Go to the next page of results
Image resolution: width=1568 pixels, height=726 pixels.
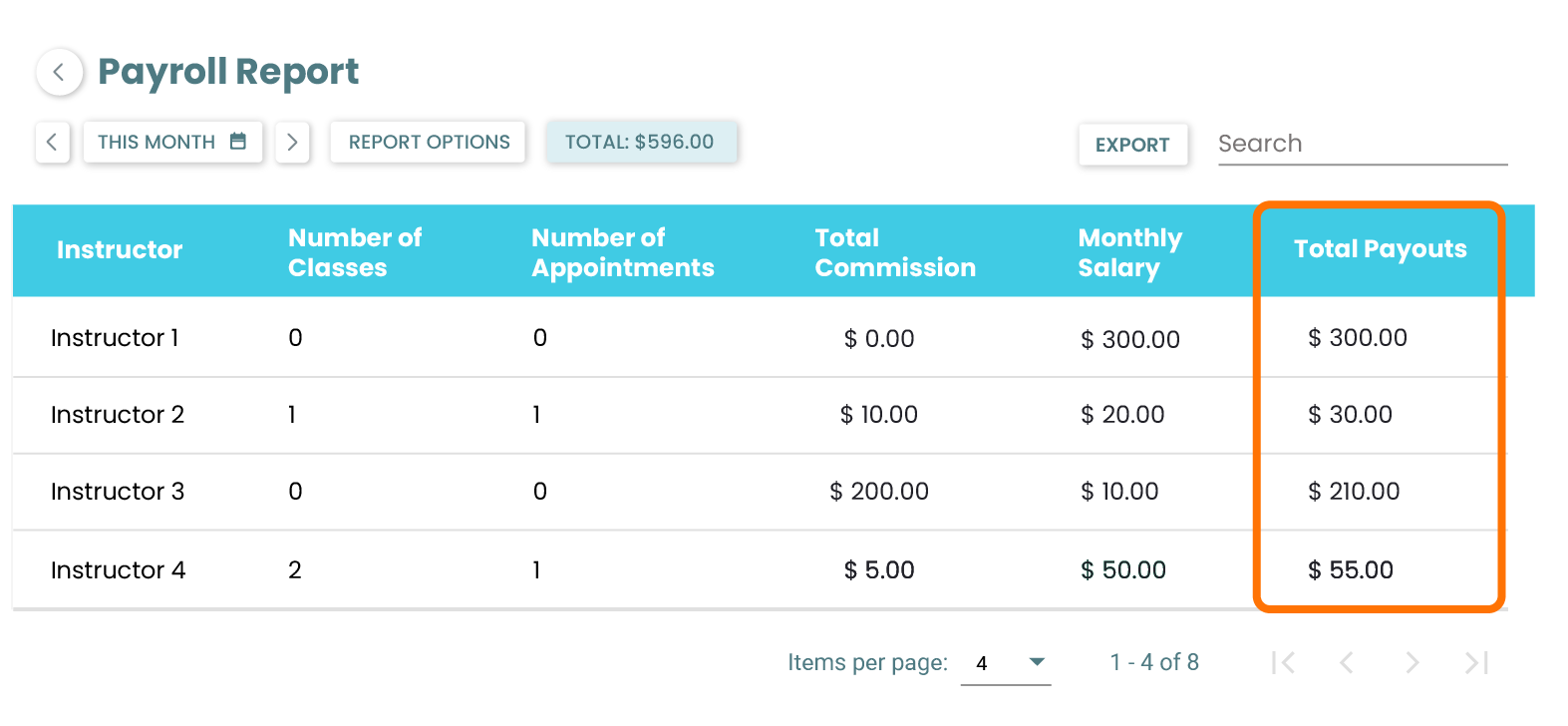coord(1411,663)
